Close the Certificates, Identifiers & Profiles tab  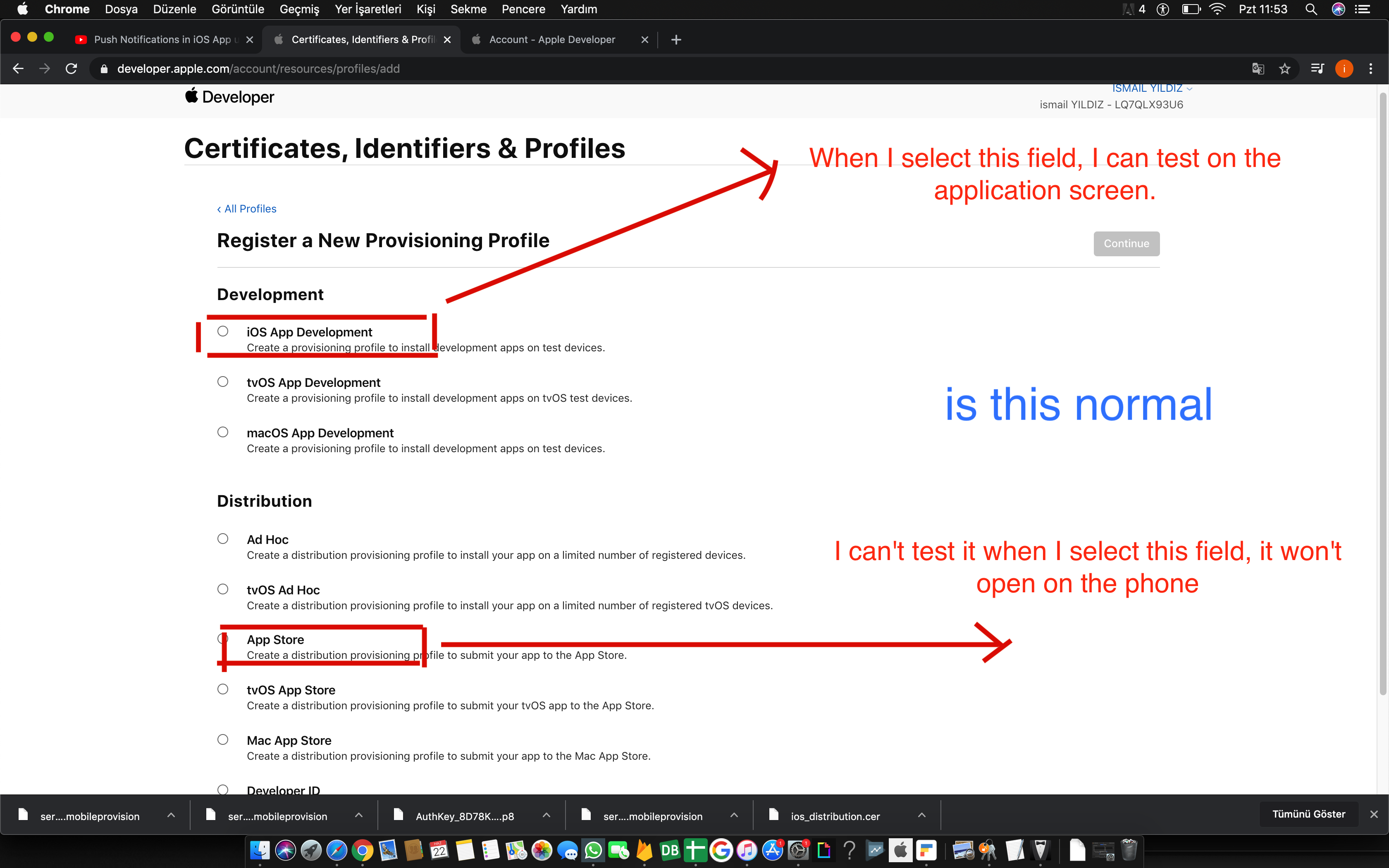pyautogui.click(x=447, y=40)
